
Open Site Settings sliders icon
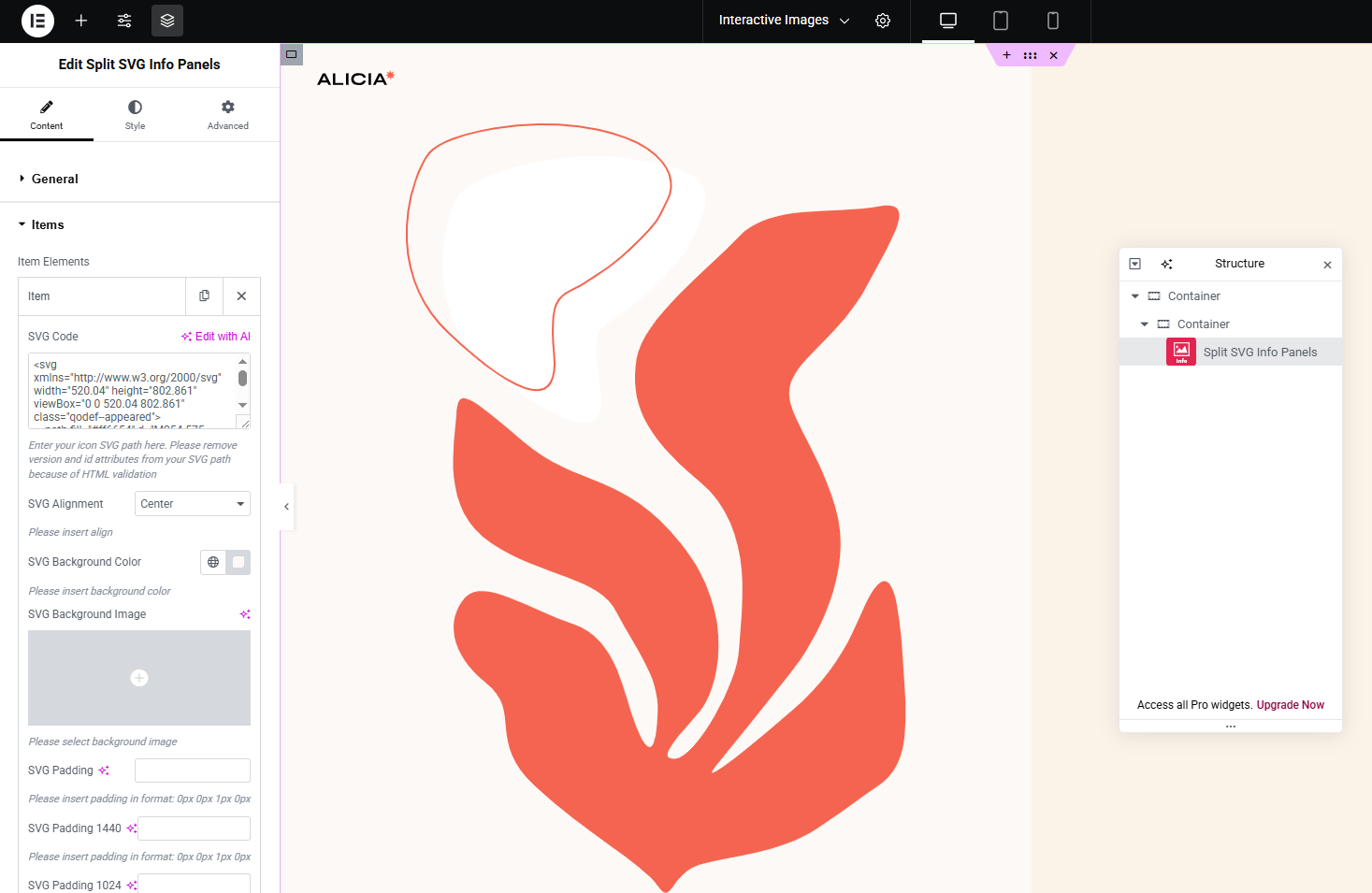[x=124, y=21]
